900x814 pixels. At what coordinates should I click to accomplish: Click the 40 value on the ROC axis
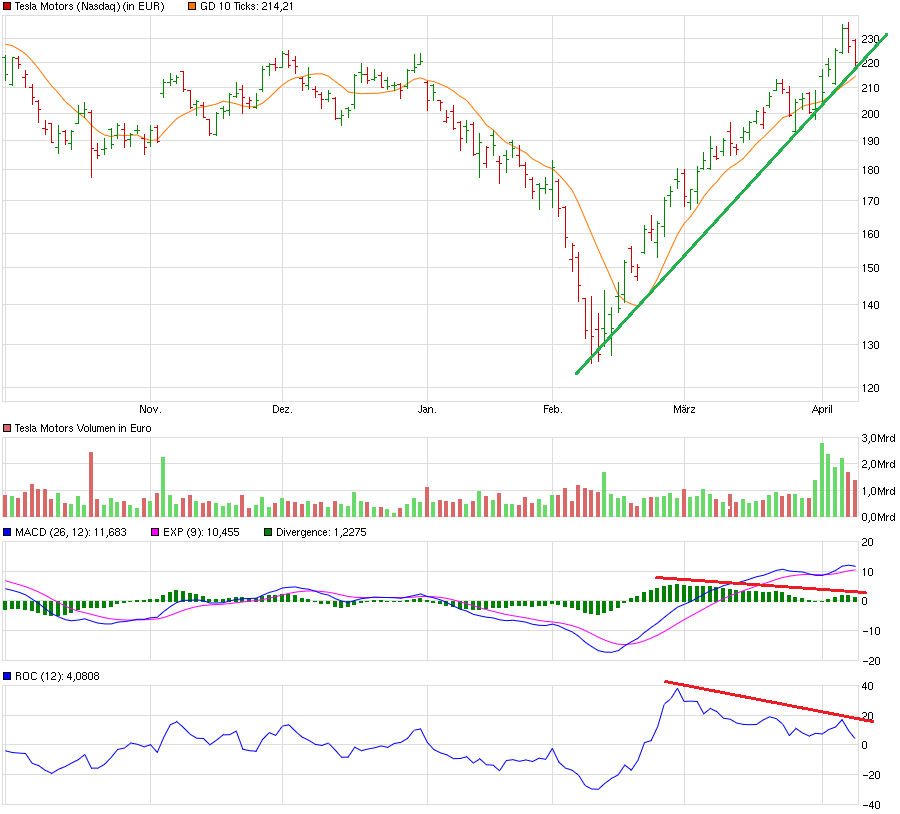[868, 687]
